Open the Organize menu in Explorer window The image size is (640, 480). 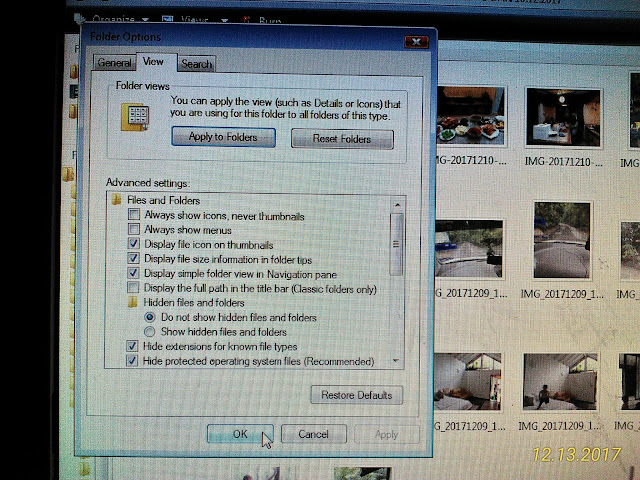(118, 19)
